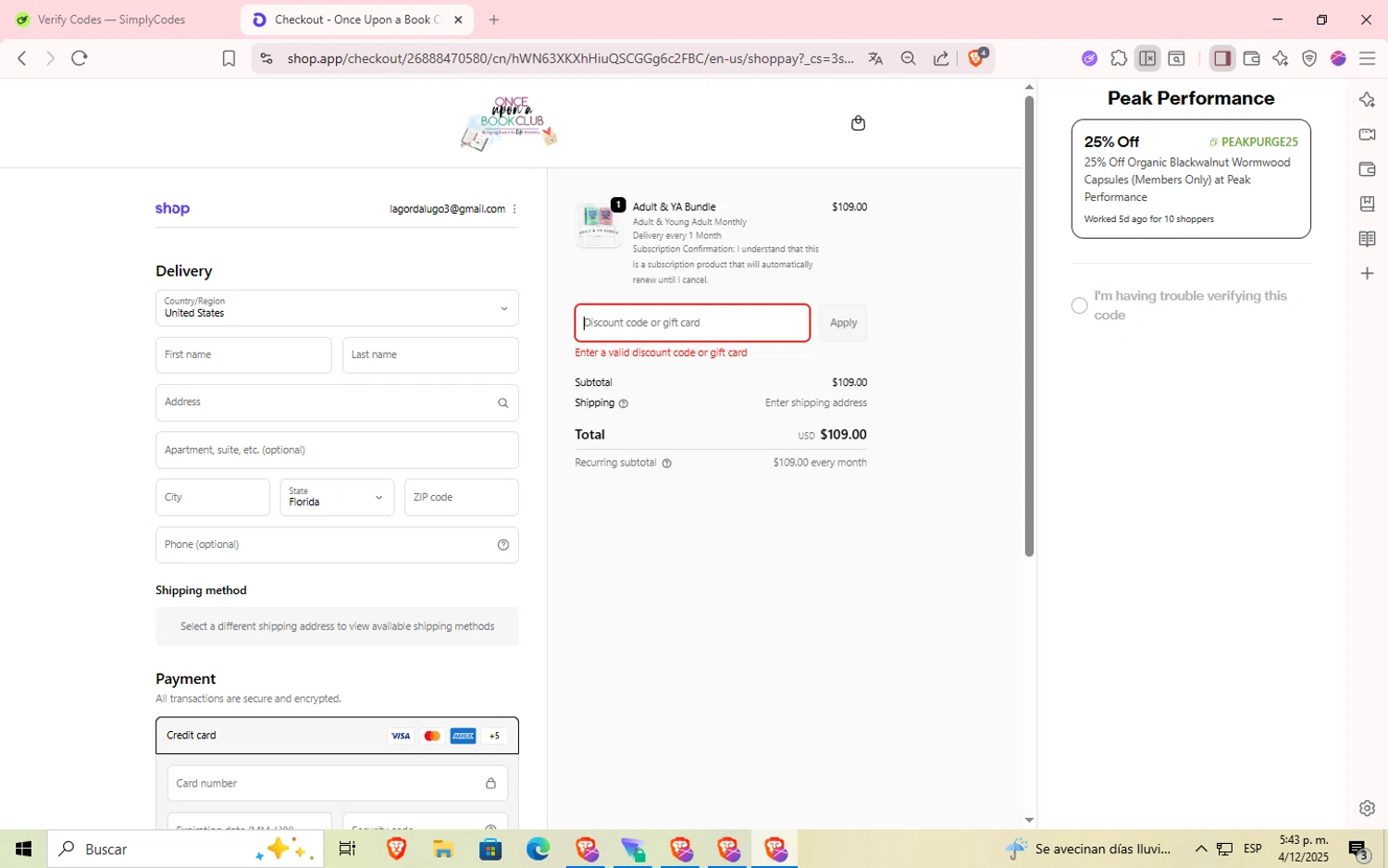The width and height of the screenshot is (1388, 868).
Task: Open account options three-dot menu by email
Action: 514,209
